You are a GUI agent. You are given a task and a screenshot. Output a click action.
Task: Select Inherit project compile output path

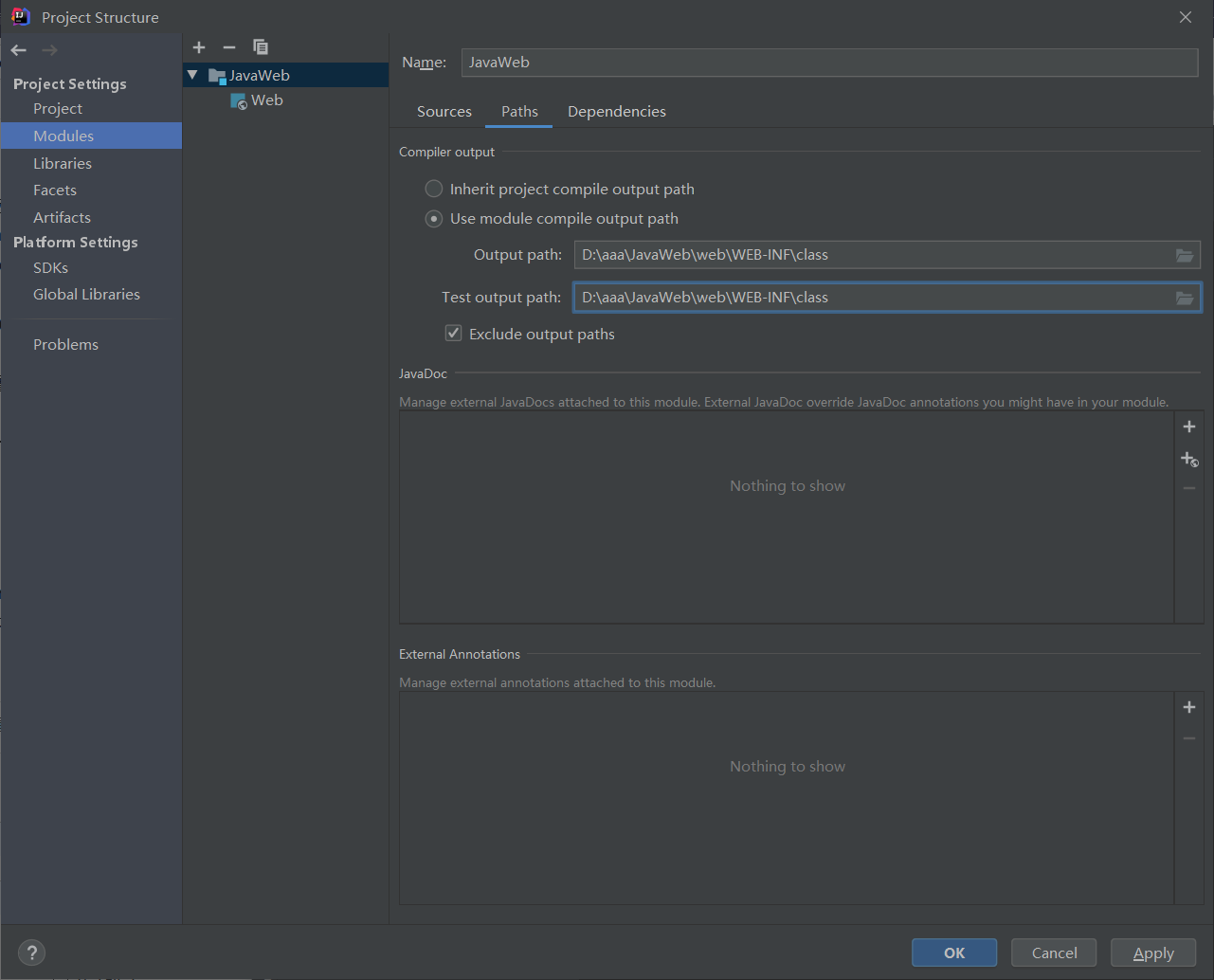(434, 189)
